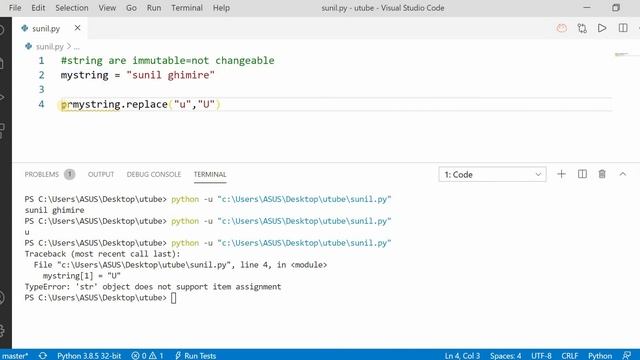The height and width of the screenshot is (360, 640).
Task: Click line number 1 in the gutter
Action: [41, 60]
